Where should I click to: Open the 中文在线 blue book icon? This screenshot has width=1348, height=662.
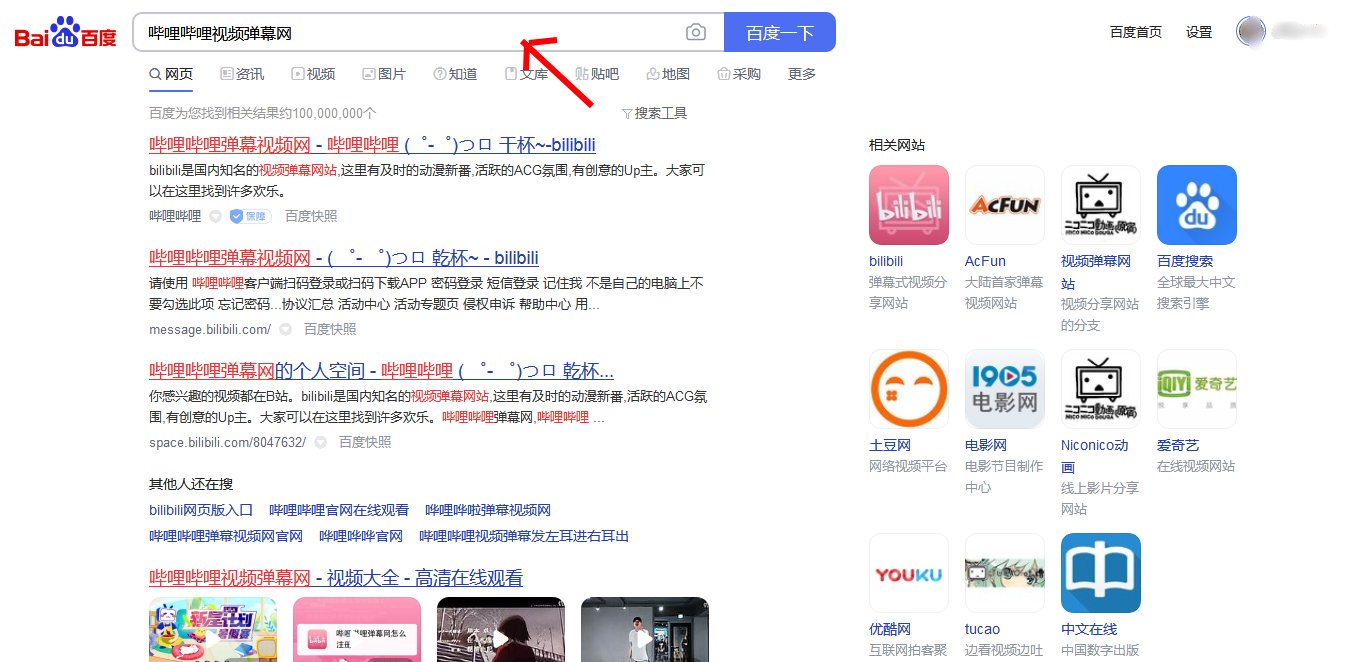1100,572
